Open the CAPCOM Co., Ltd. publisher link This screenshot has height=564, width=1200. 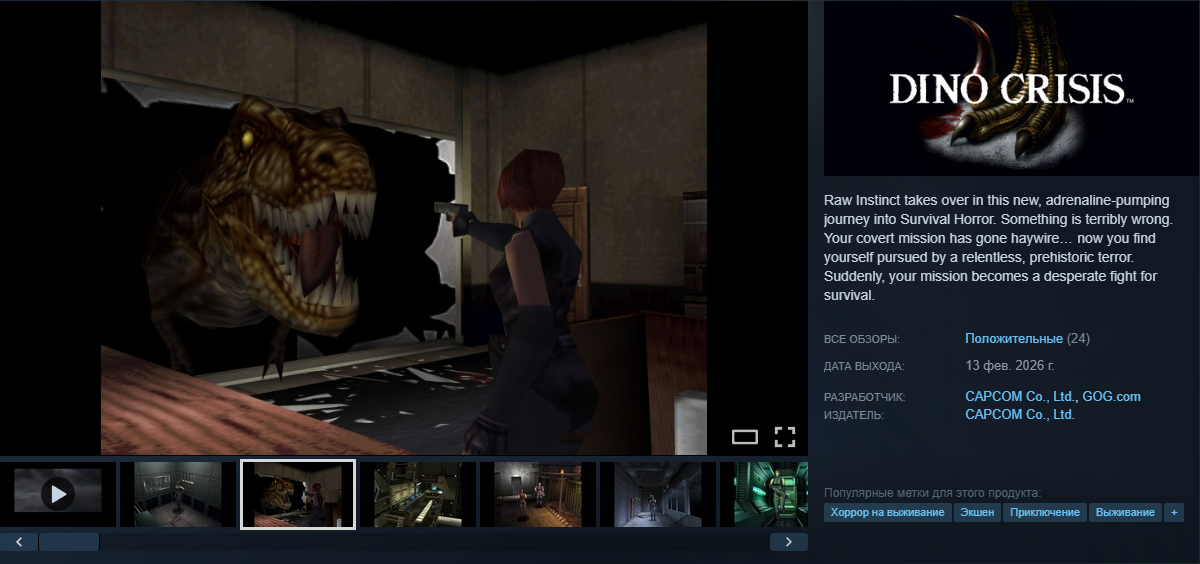point(1019,414)
